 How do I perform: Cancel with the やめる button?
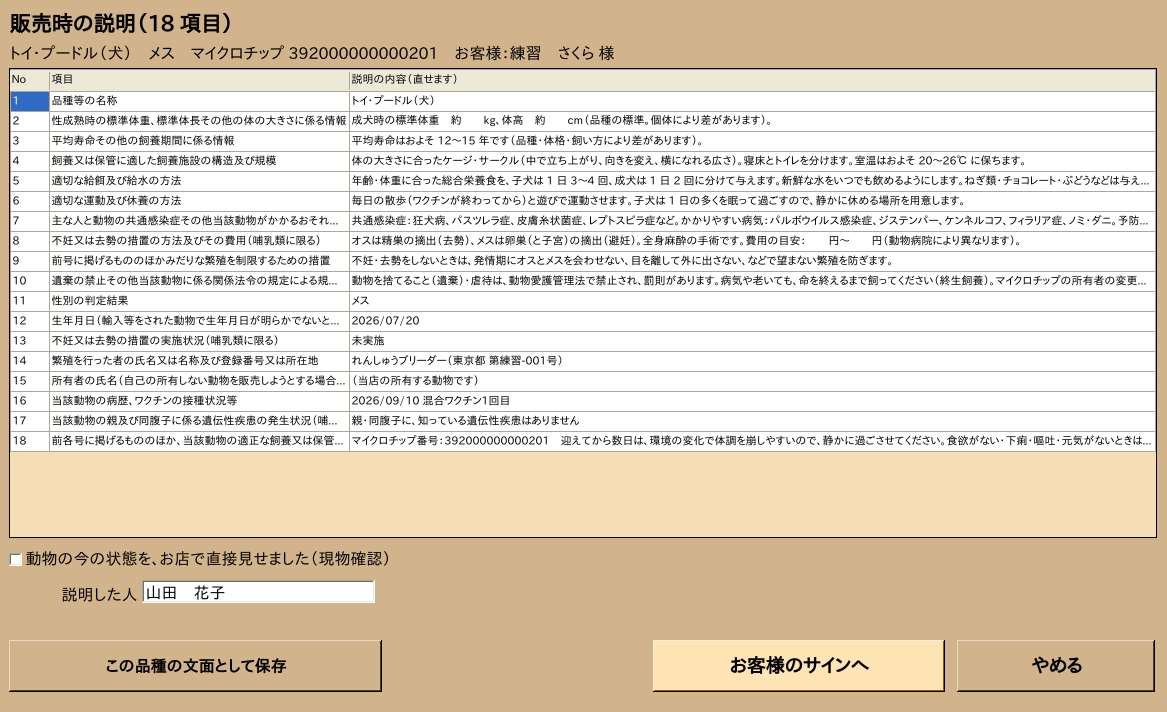1056,666
